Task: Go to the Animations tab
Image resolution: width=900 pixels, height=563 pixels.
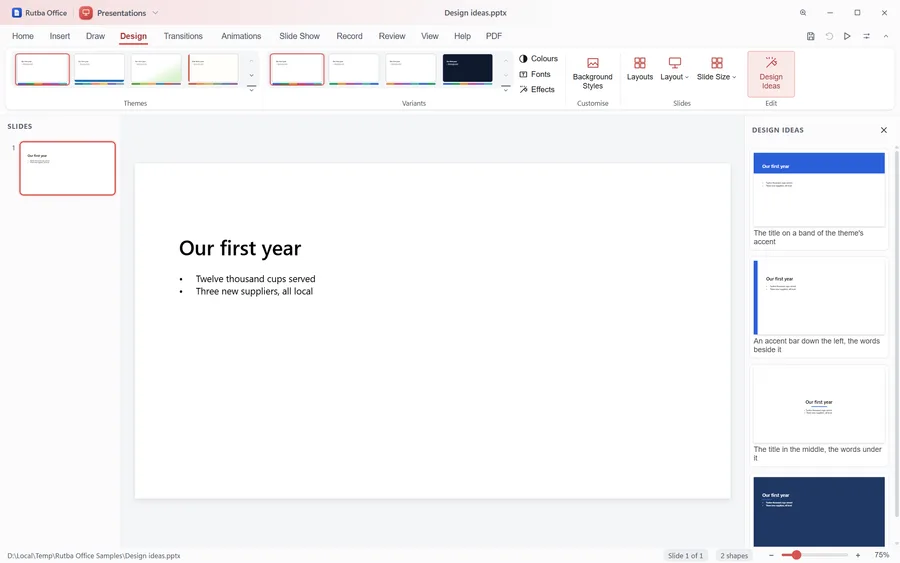Action: point(241,36)
